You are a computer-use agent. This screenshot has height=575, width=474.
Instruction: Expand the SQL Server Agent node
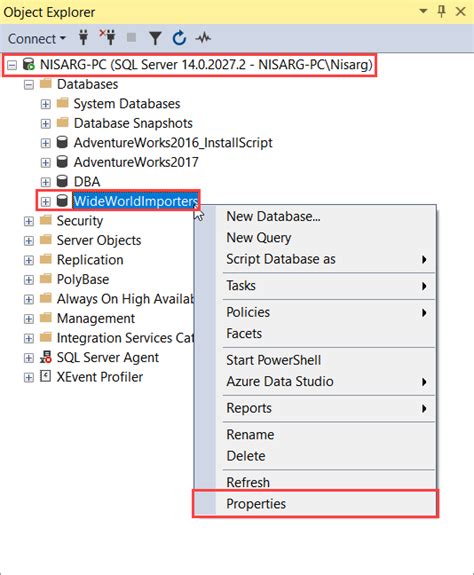click(29, 358)
